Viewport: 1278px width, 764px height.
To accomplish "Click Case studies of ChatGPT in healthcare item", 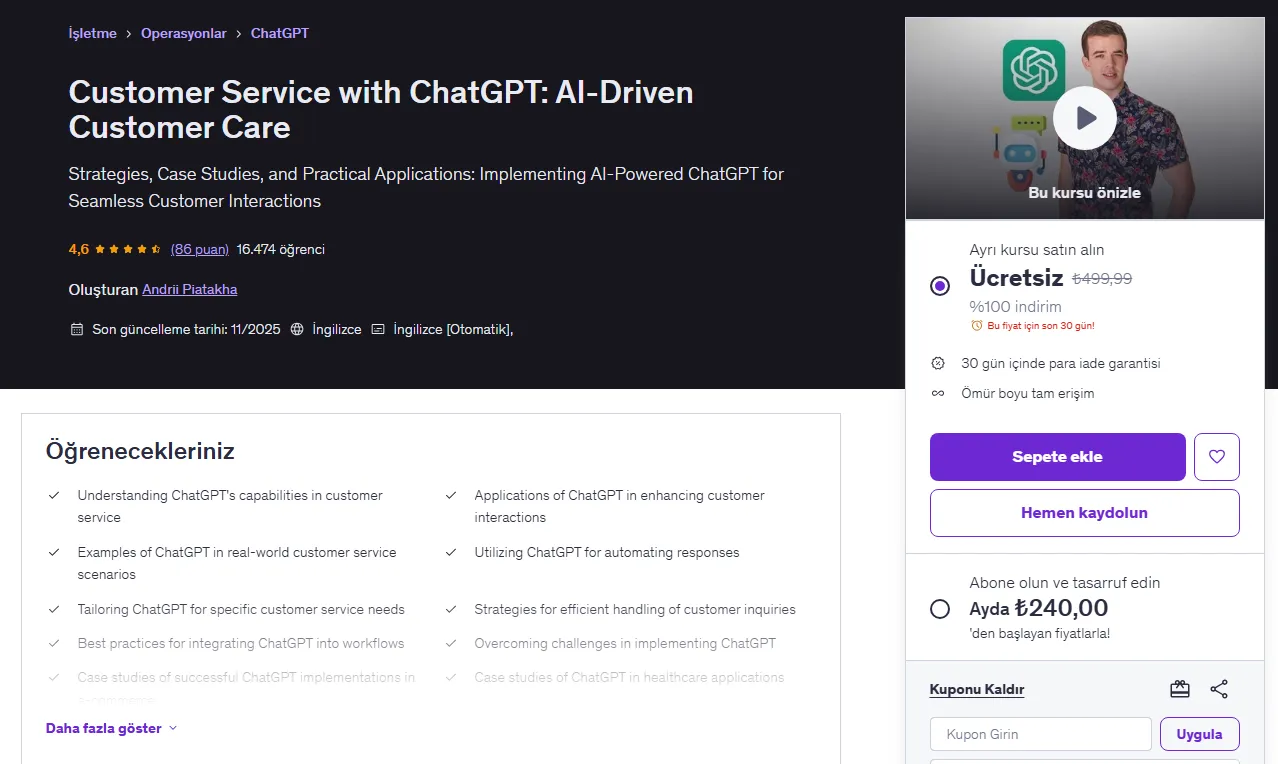I will [x=629, y=677].
